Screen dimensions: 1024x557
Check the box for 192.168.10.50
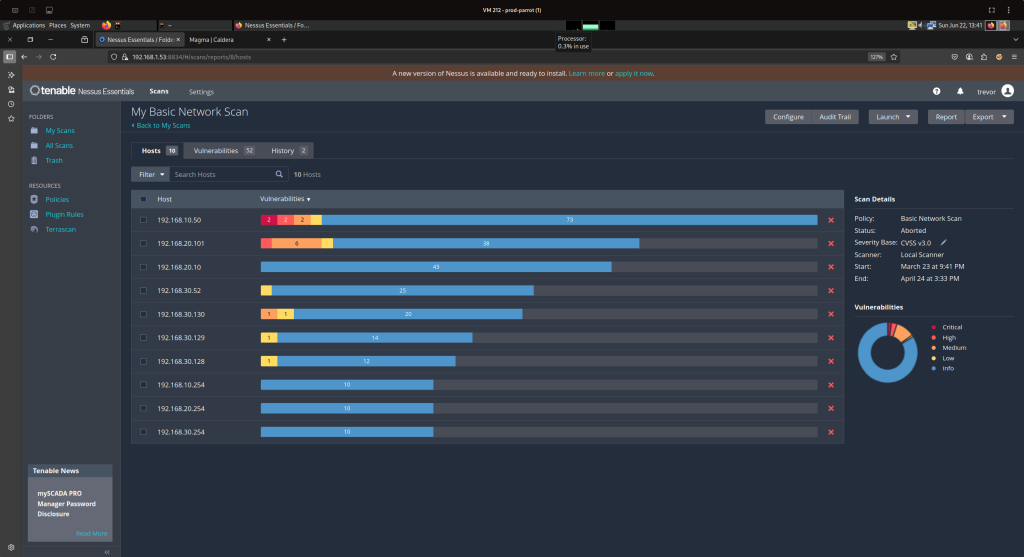144,220
